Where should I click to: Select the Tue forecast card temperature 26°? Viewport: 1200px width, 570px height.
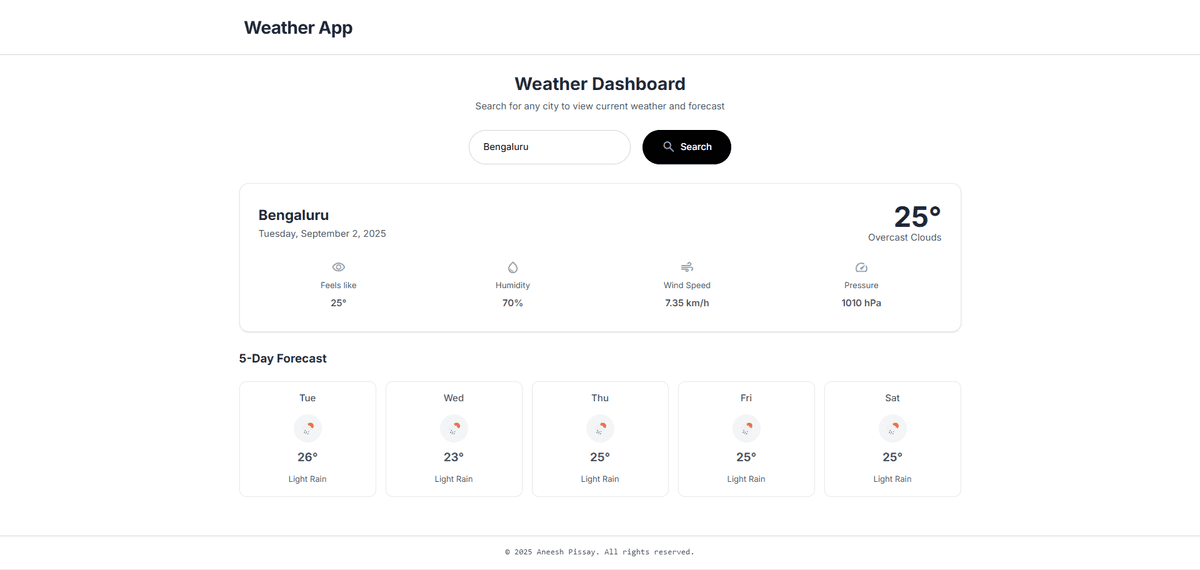tap(307, 457)
